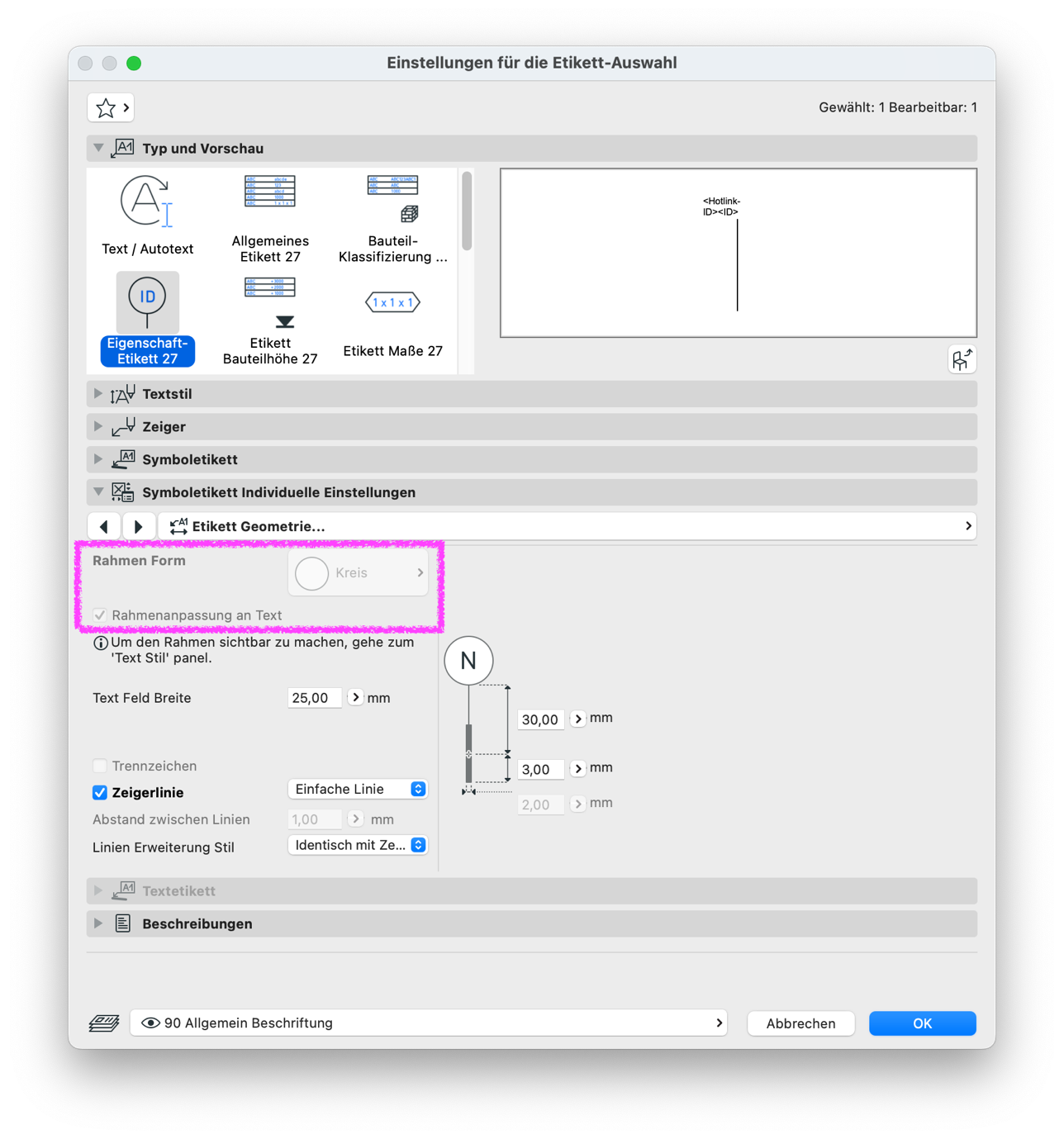The image size is (1064, 1139).
Task: Click the label type list scrollbar
Action: click(x=467, y=211)
